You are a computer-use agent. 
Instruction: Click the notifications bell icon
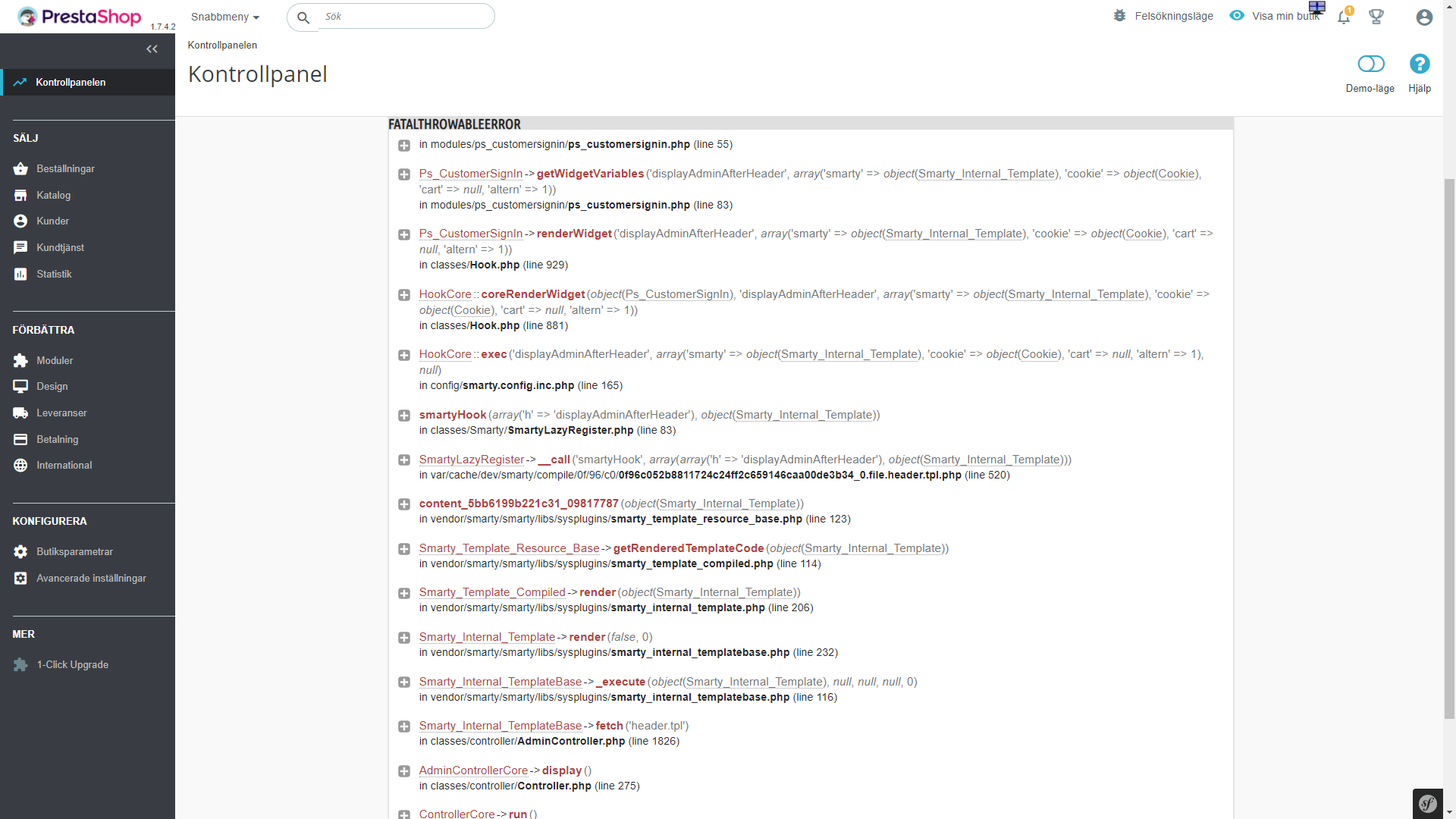click(x=1344, y=17)
